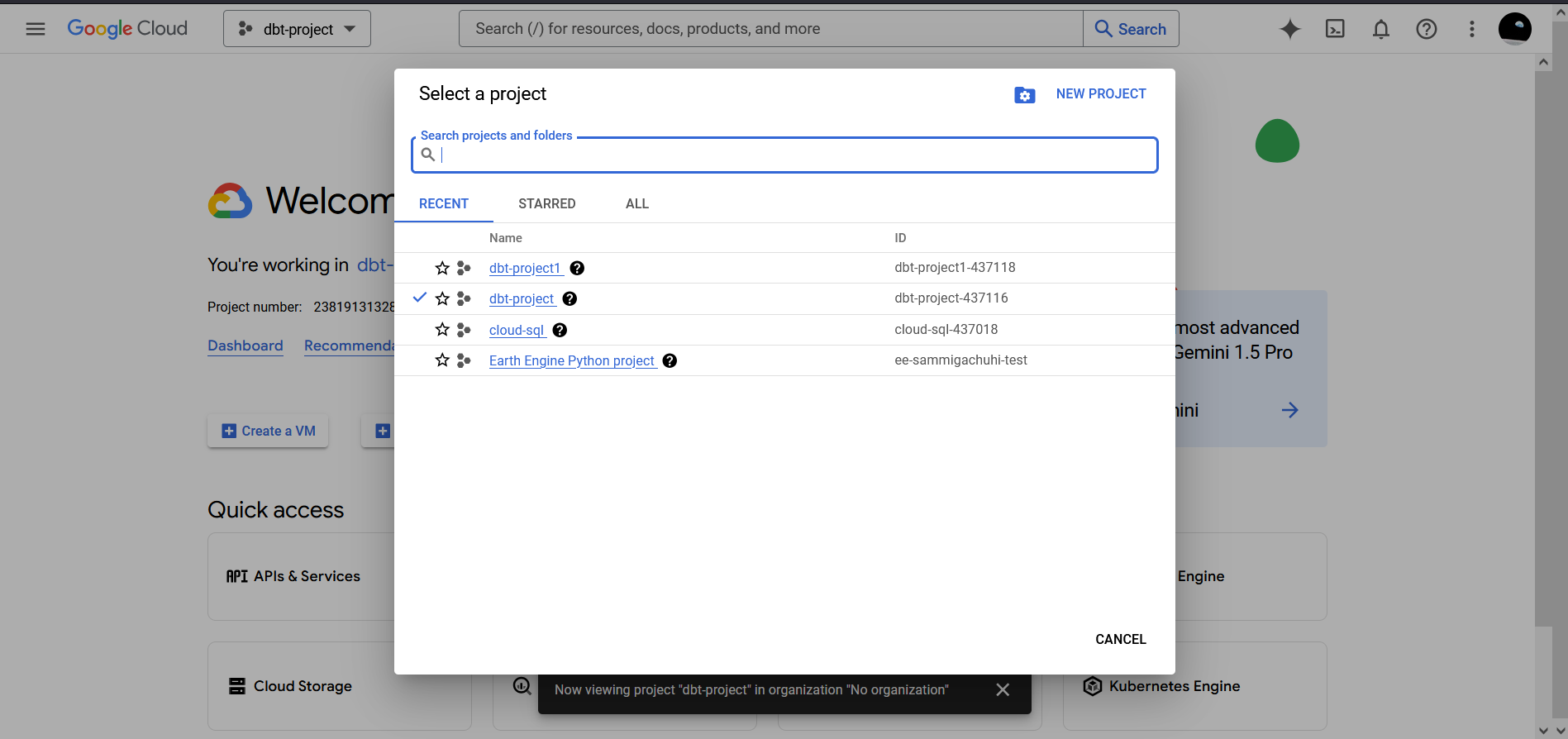Screen dimensions: 1568x739
Task: Open the main navigation hamburger menu
Action: (x=36, y=29)
